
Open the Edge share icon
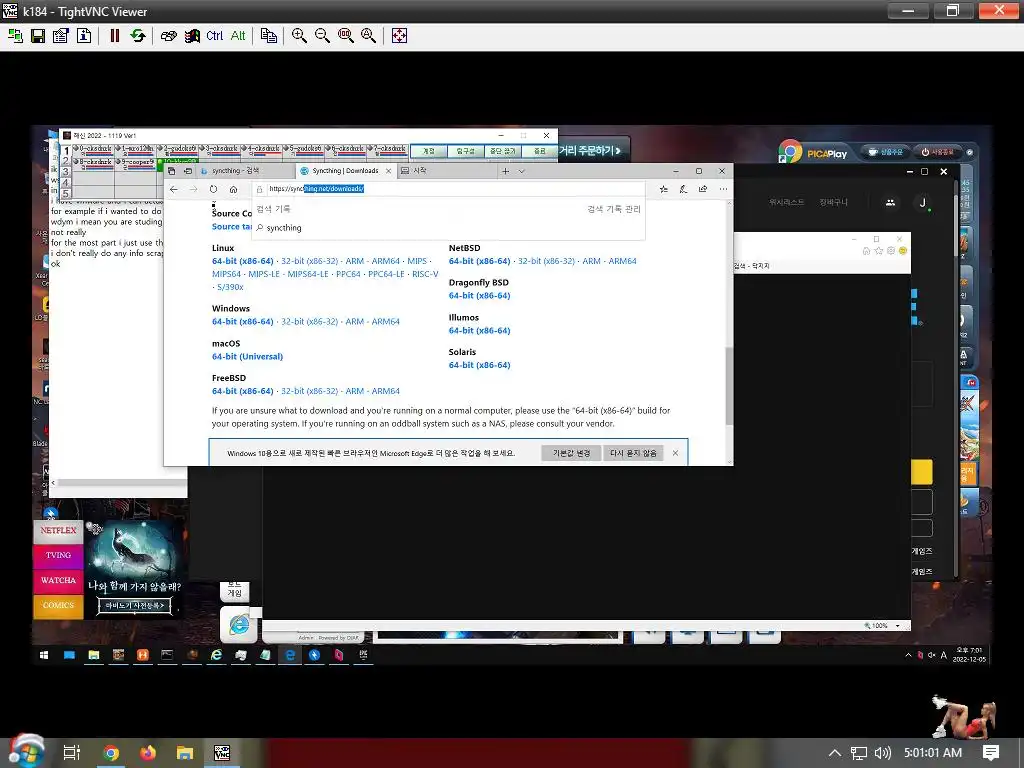pos(703,189)
